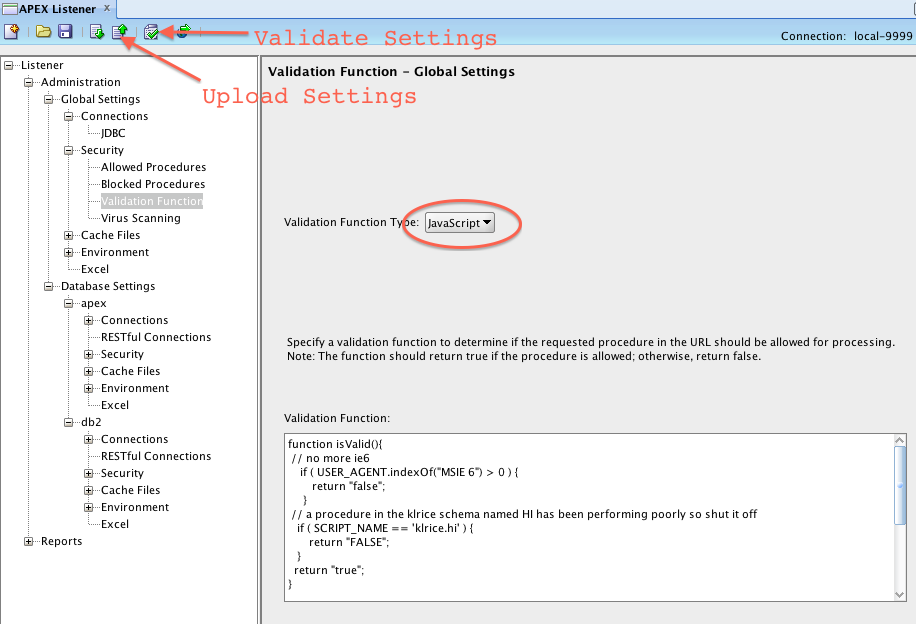Click the 'return "FALSE";' line in the code
This screenshot has height=624, width=916.
(x=349, y=542)
